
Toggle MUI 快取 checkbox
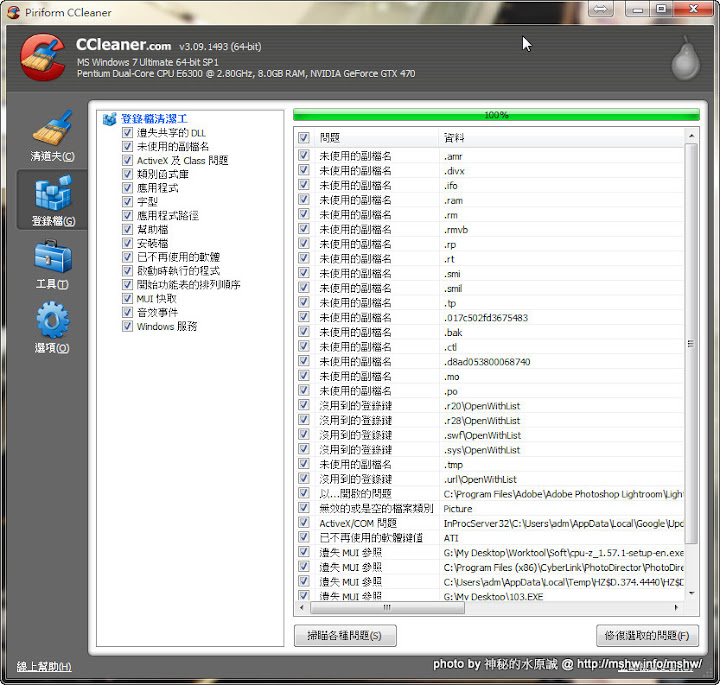pos(127,298)
